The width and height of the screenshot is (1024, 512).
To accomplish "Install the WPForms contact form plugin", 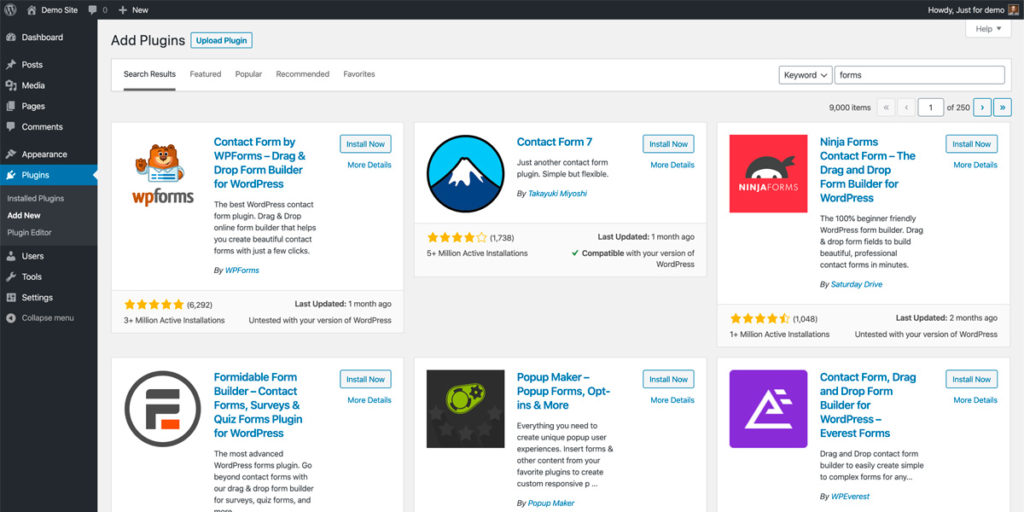I will tap(366, 144).
